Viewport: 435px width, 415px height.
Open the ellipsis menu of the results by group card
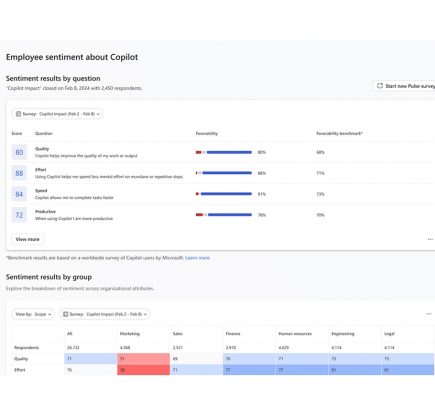point(429,314)
